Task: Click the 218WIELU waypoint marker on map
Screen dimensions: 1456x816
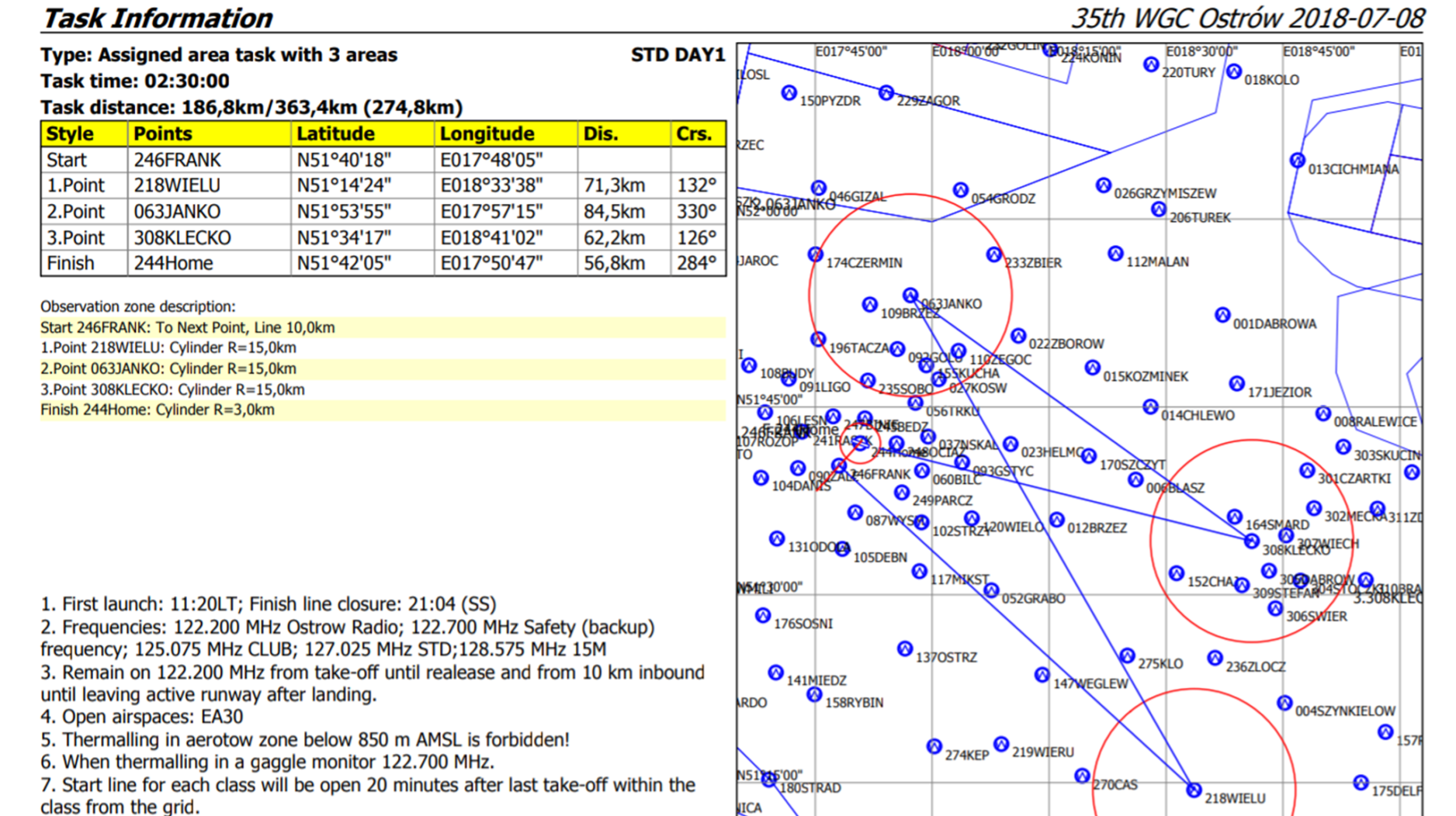Action: click(x=1194, y=790)
